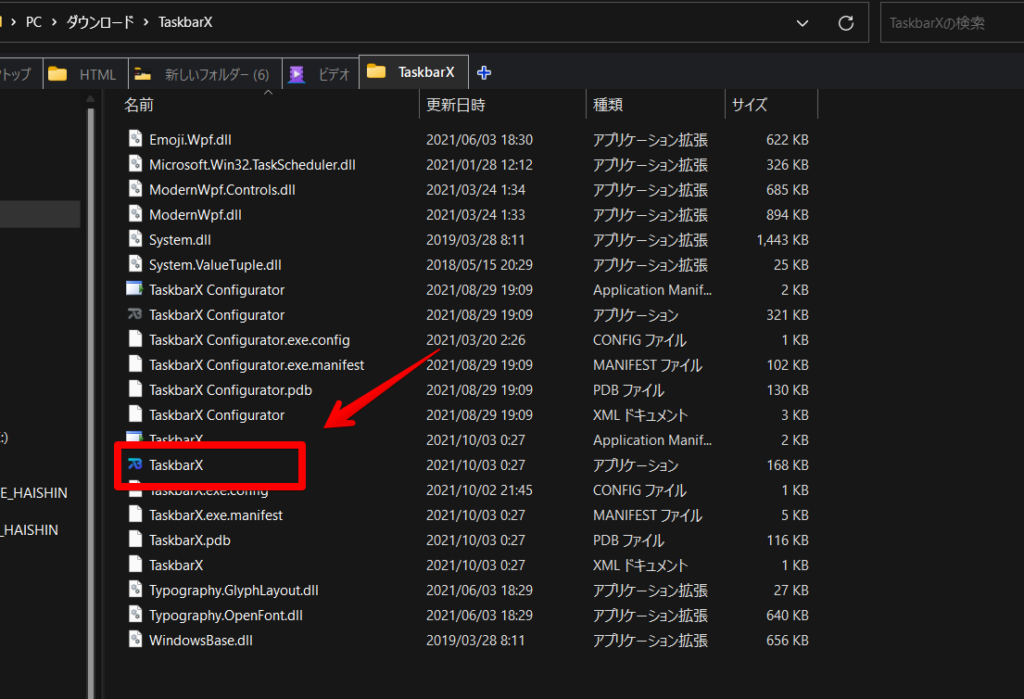Click the TaskbarX Configurator.exe.config file icon
1024x699 pixels.
coord(135,339)
